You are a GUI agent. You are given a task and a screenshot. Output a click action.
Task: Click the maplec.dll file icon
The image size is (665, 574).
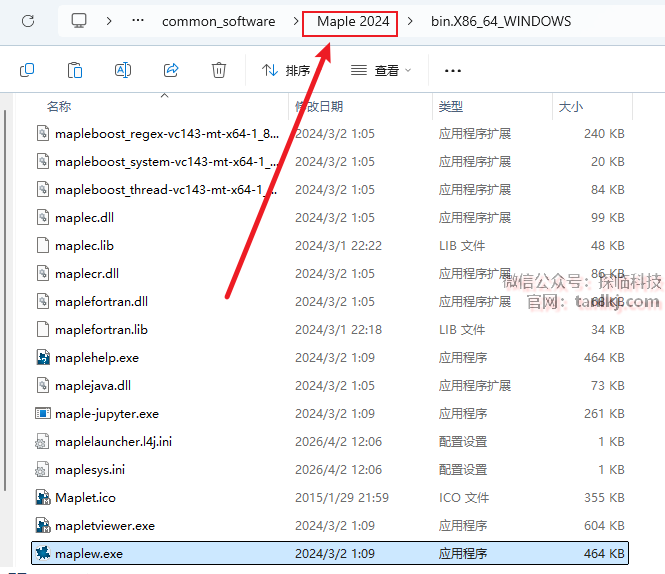(x=43, y=218)
